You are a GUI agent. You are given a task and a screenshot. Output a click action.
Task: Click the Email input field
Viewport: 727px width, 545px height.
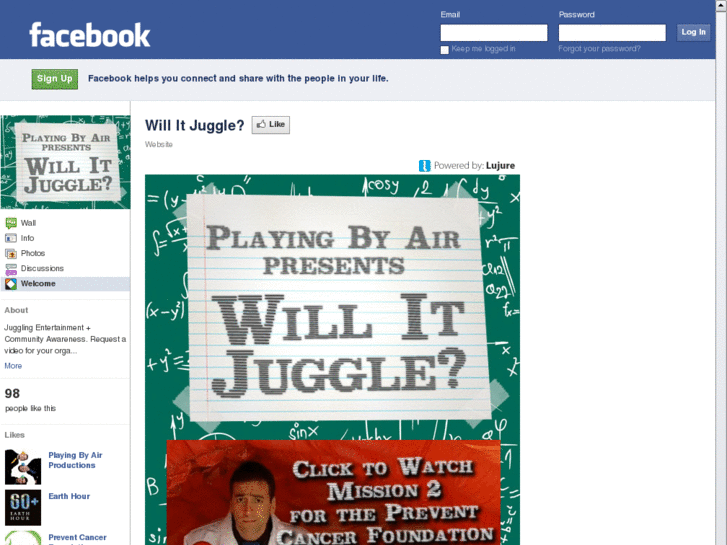494,33
